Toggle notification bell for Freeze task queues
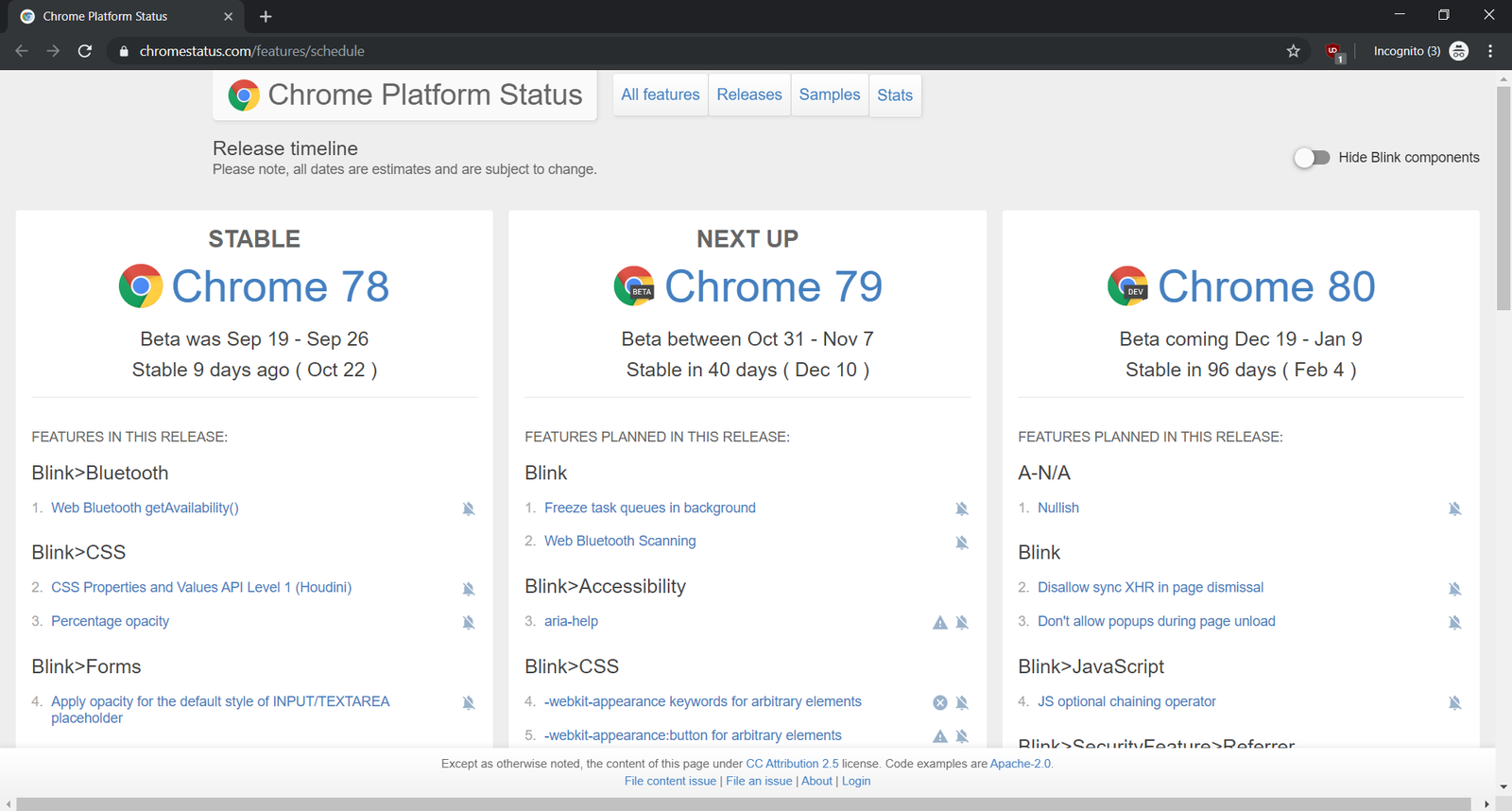 961,509
